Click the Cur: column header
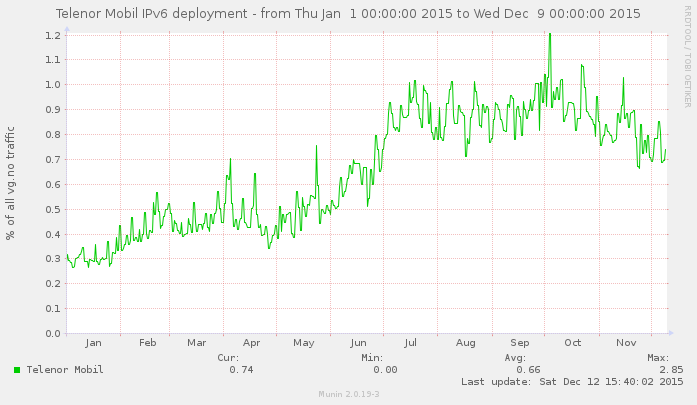The image size is (697, 405). coord(228,357)
